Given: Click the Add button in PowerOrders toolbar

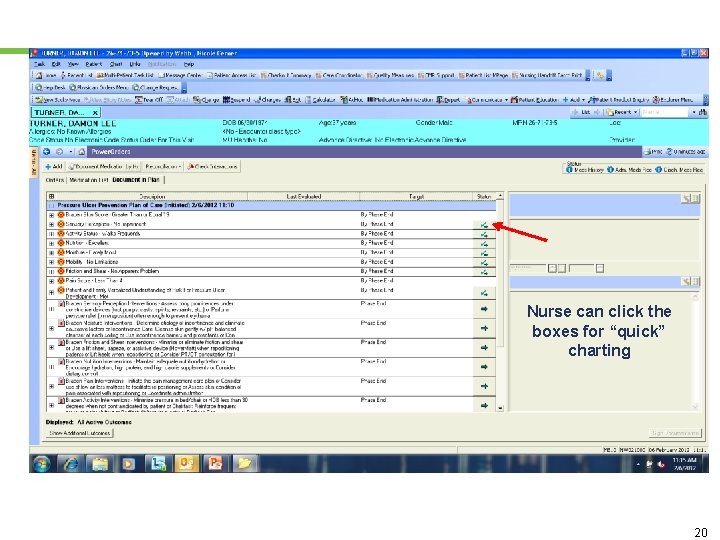Looking at the screenshot, I should tap(54, 167).
